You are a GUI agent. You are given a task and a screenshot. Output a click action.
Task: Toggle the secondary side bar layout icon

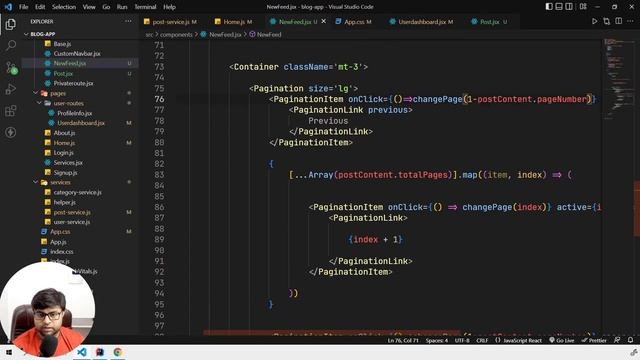[569, 7]
